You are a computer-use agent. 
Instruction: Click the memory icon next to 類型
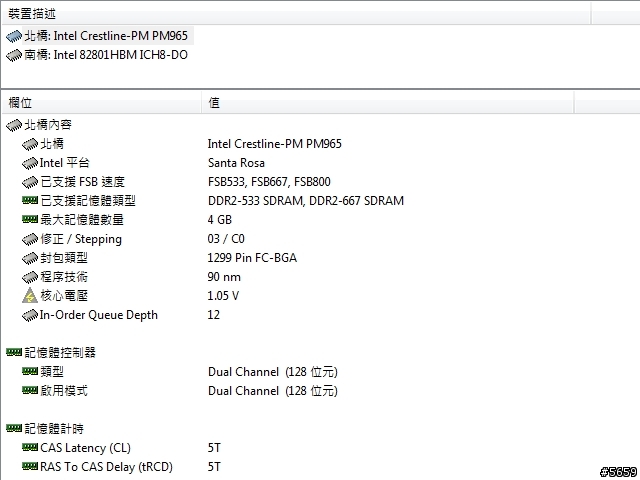[x=30, y=371]
